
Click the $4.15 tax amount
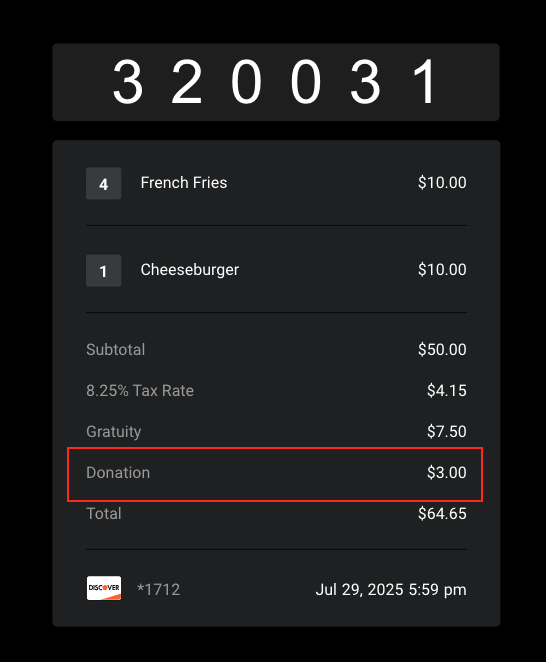coord(447,391)
